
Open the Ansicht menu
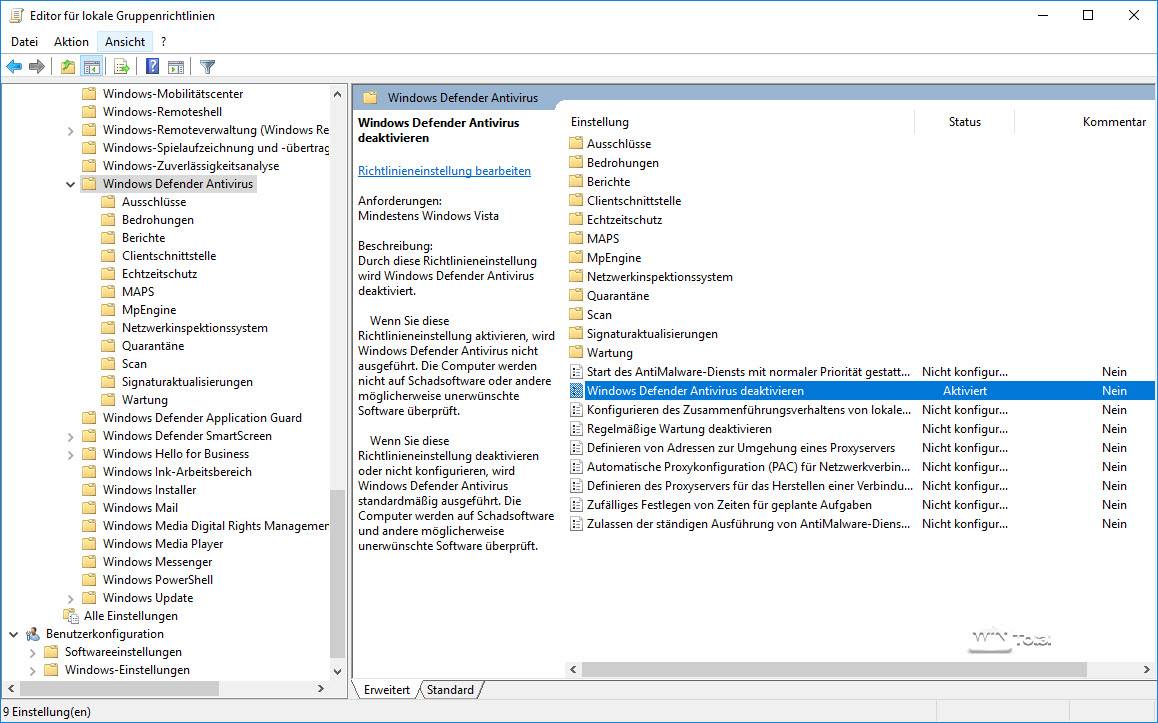pos(125,41)
